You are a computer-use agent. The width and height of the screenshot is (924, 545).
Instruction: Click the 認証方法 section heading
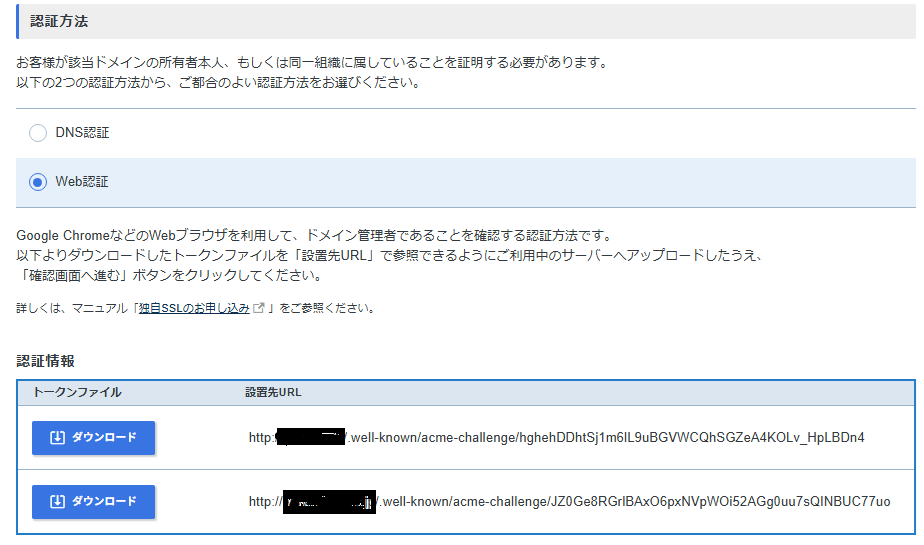pos(58,20)
